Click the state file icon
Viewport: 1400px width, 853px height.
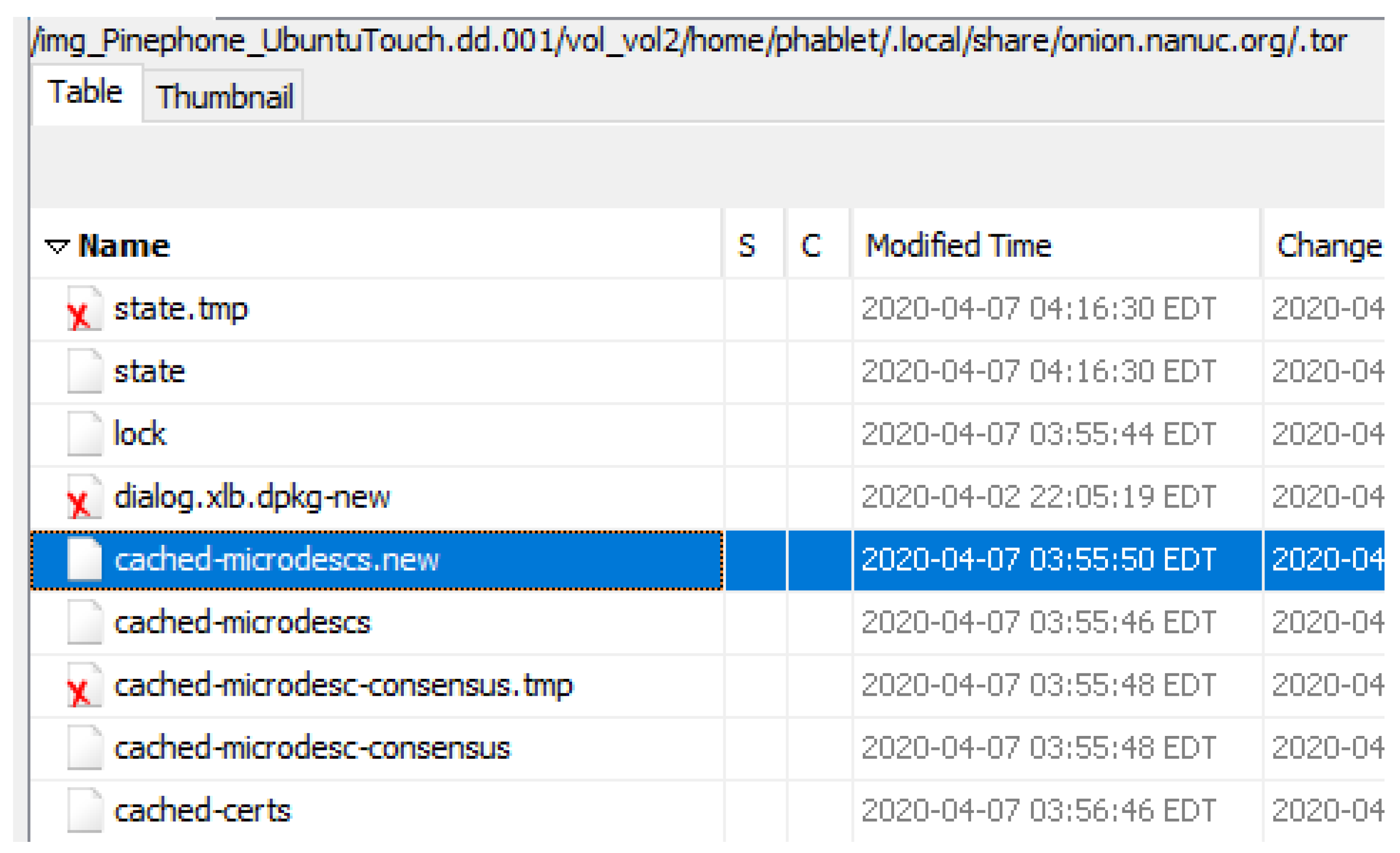click(x=85, y=372)
